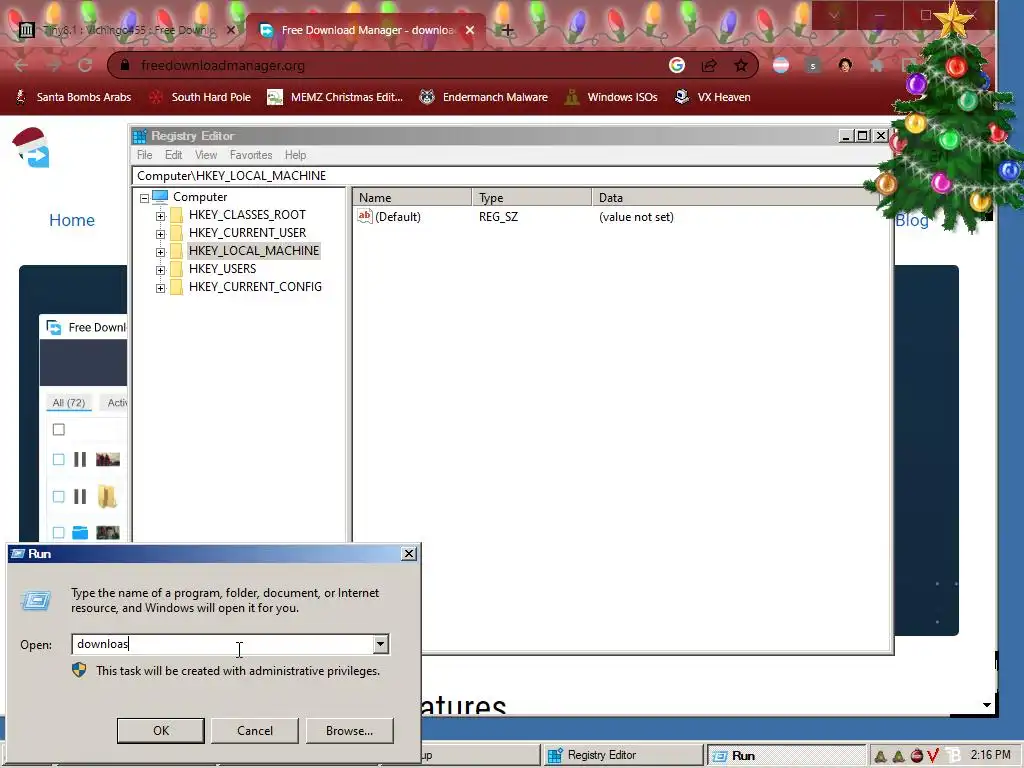This screenshot has height=768, width=1024.
Task: Click OK in the Run dialog
Action: pyautogui.click(x=161, y=731)
